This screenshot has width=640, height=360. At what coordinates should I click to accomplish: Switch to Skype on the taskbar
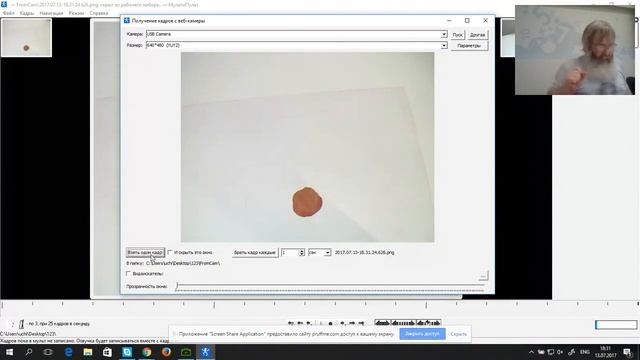[x=127, y=352]
